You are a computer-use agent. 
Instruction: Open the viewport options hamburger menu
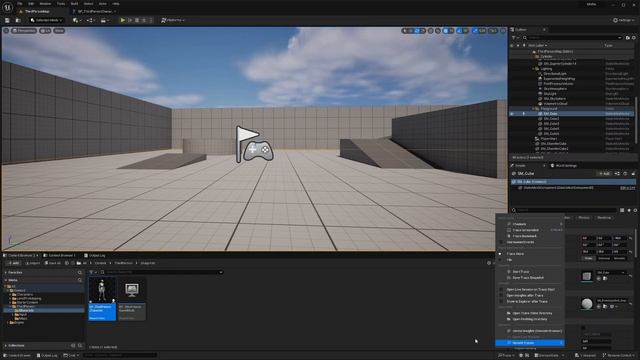tap(6, 31)
